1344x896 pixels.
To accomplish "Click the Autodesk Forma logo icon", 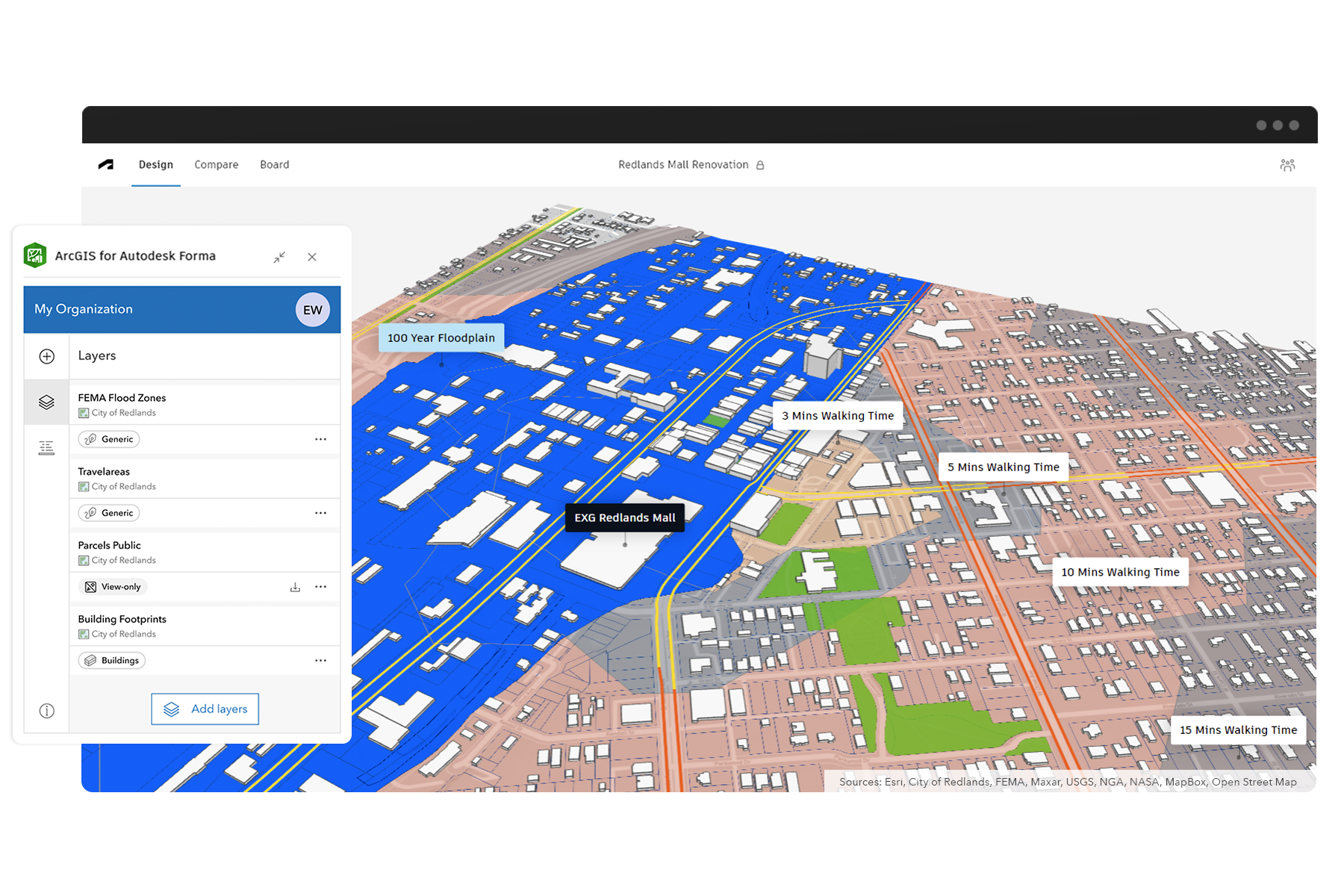I will click(106, 164).
